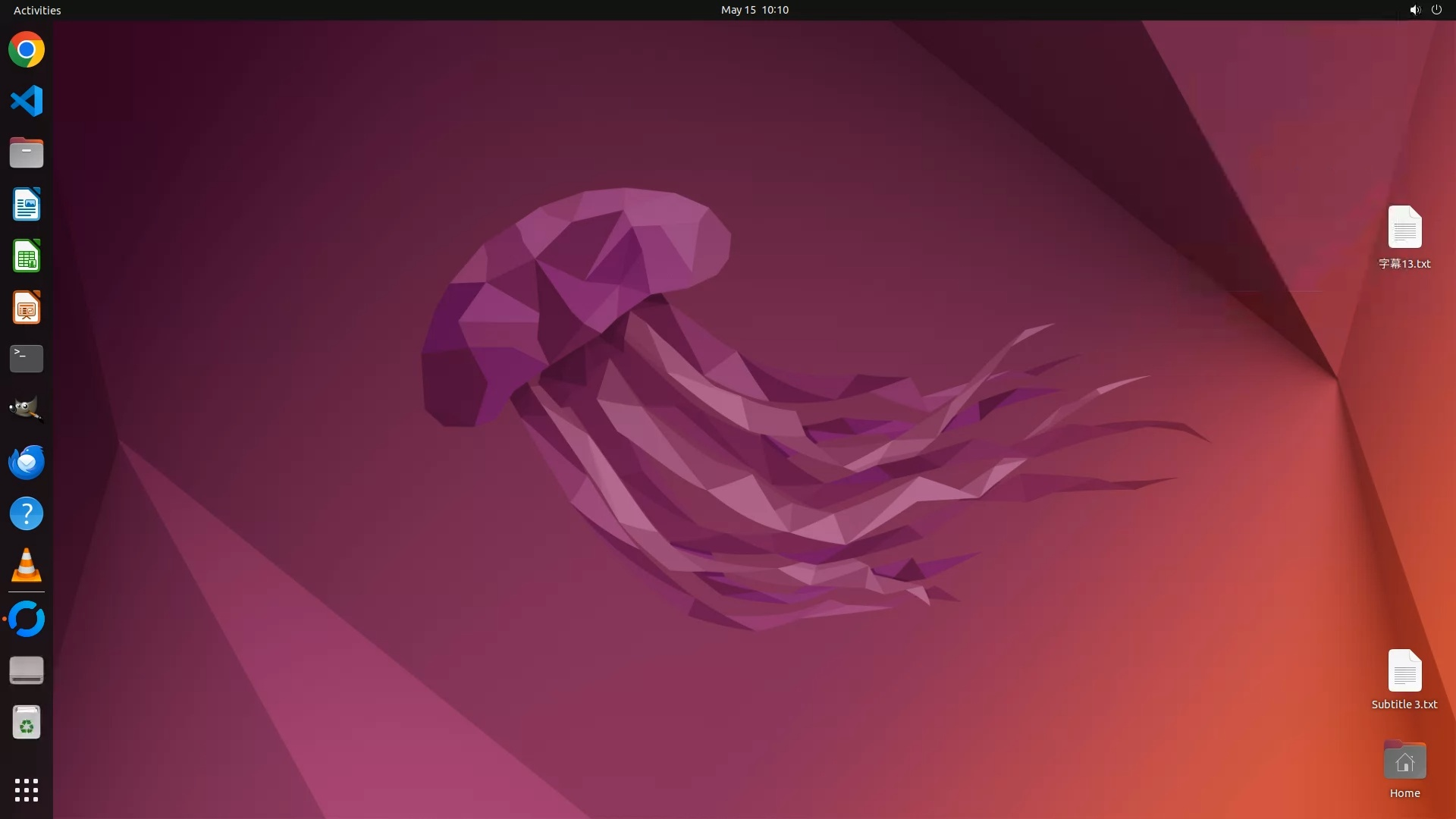Open Thunderbird mail client

point(27,462)
